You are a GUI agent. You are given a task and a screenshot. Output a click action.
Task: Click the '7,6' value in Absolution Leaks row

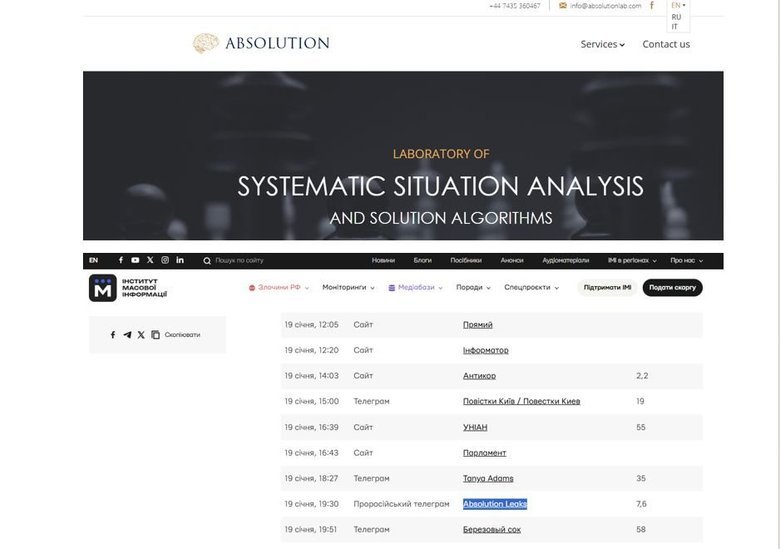(641, 504)
